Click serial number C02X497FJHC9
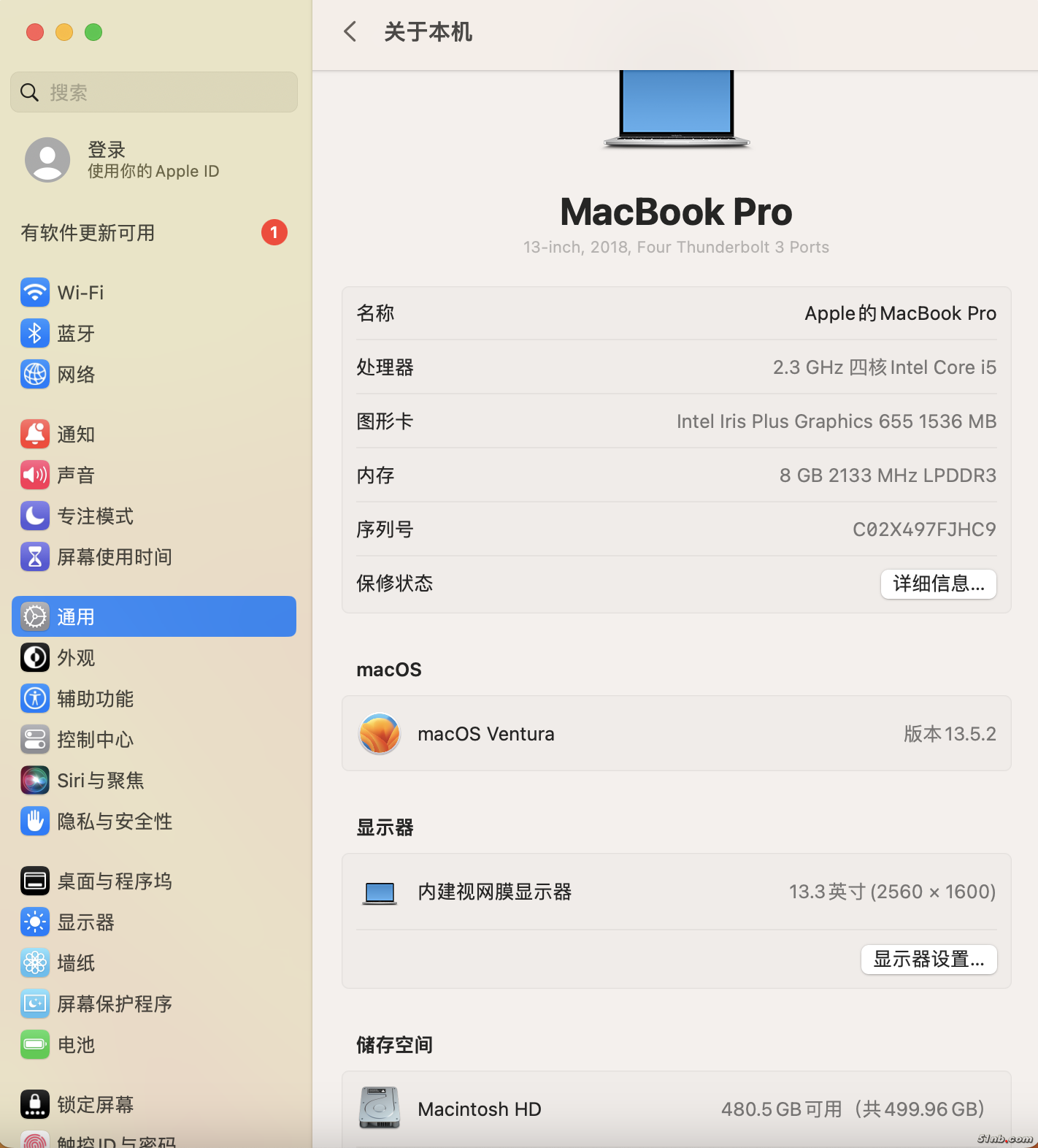 coord(925,529)
